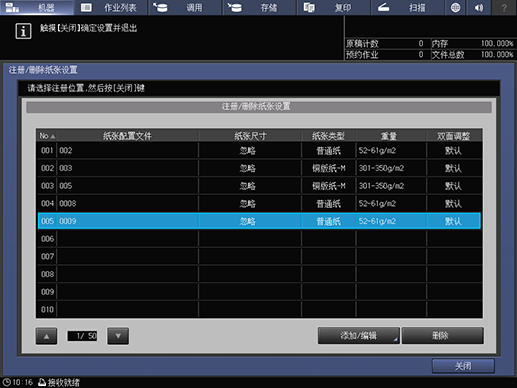
Task: Select empty row 006
Action: 259,239
